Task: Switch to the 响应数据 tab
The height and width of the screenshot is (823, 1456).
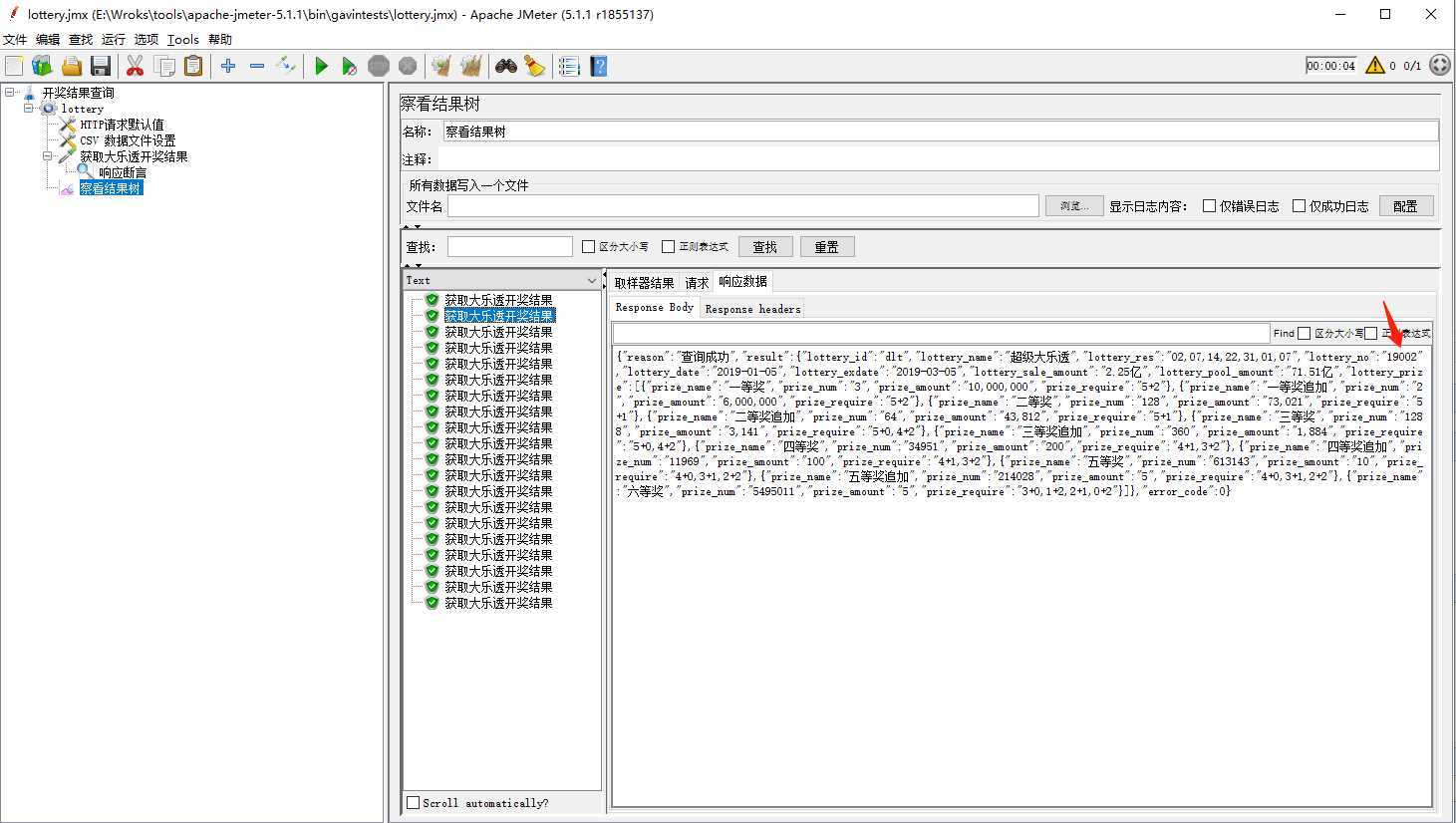Action: point(743,282)
